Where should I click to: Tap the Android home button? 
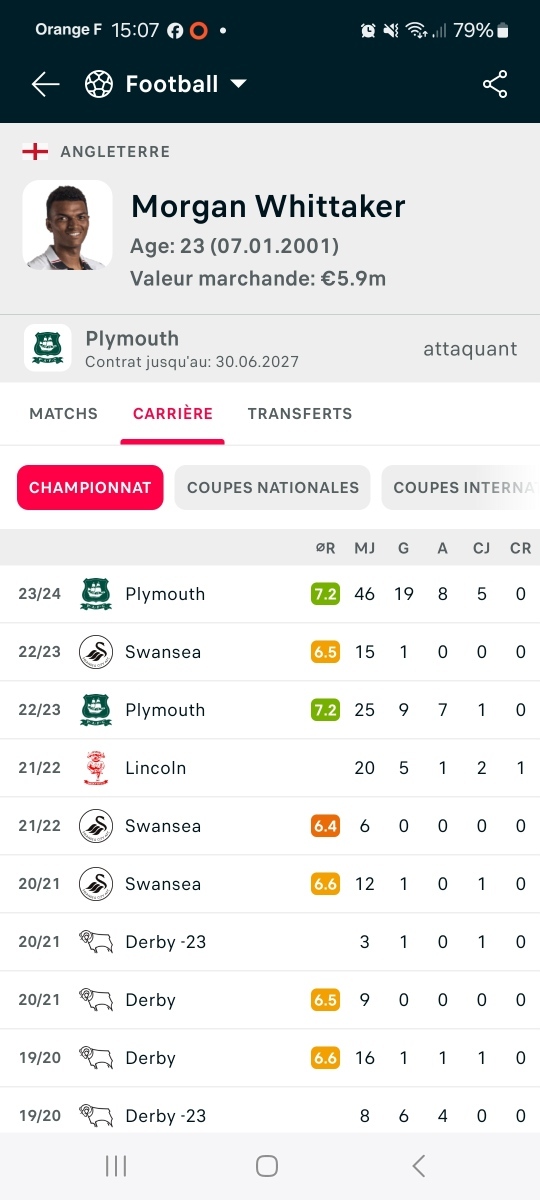click(x=267, y=1166)
